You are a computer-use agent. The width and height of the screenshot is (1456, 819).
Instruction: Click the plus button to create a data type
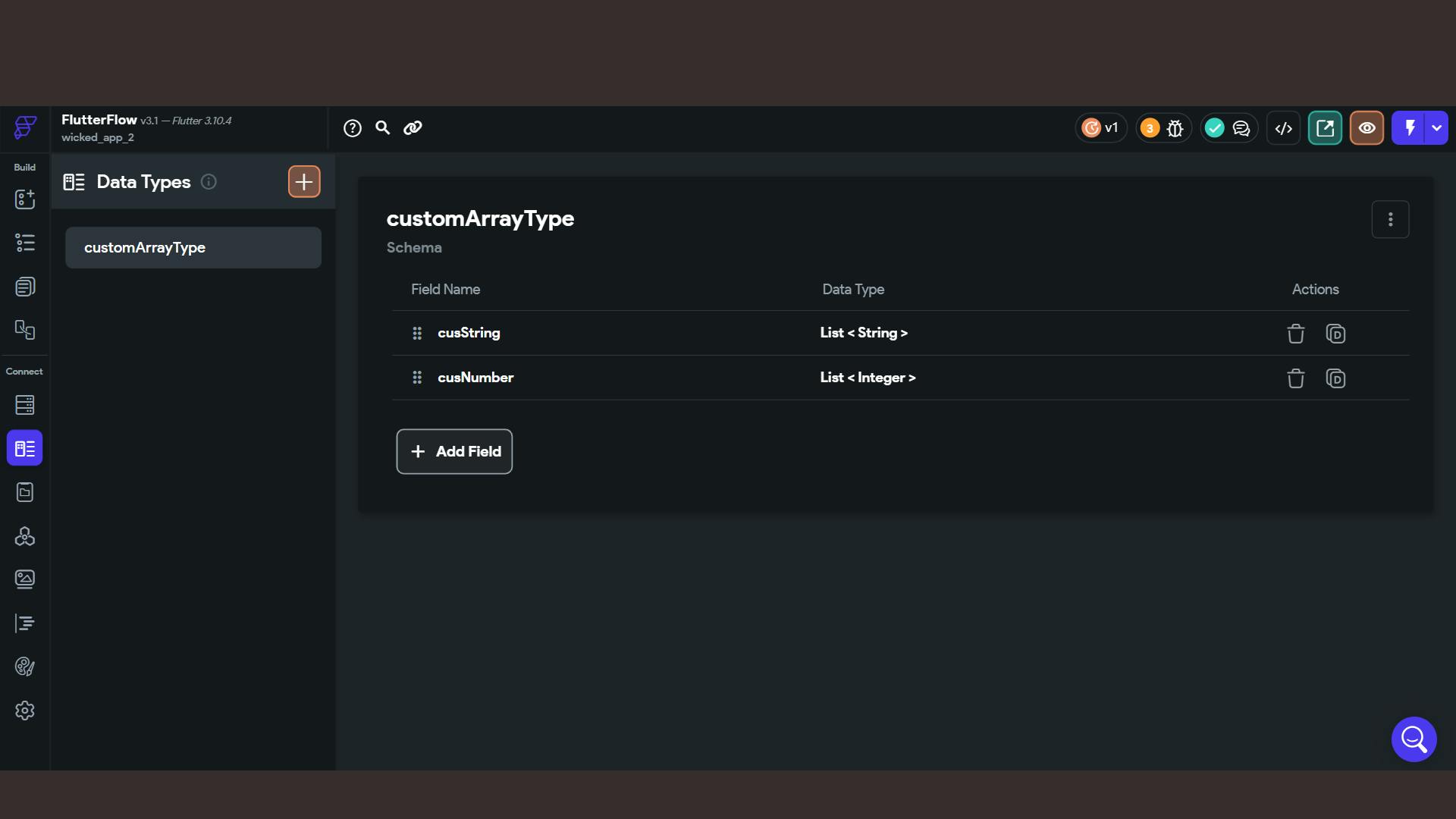(304, 182)
